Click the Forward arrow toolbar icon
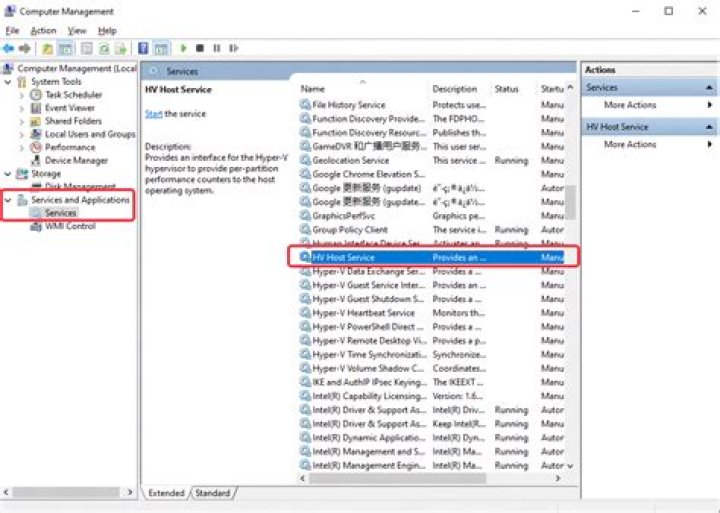Screen dimensions: 720x513 25,48
